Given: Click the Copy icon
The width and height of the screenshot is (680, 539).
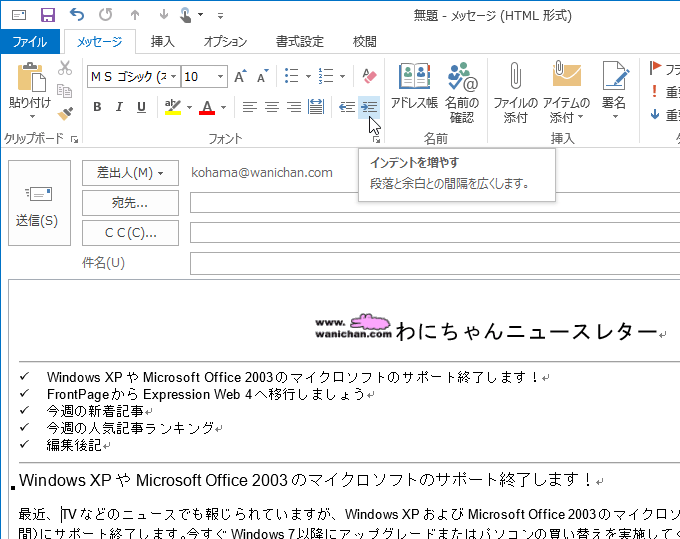Looking at the screenshot, I should click(x=65, y=91).
